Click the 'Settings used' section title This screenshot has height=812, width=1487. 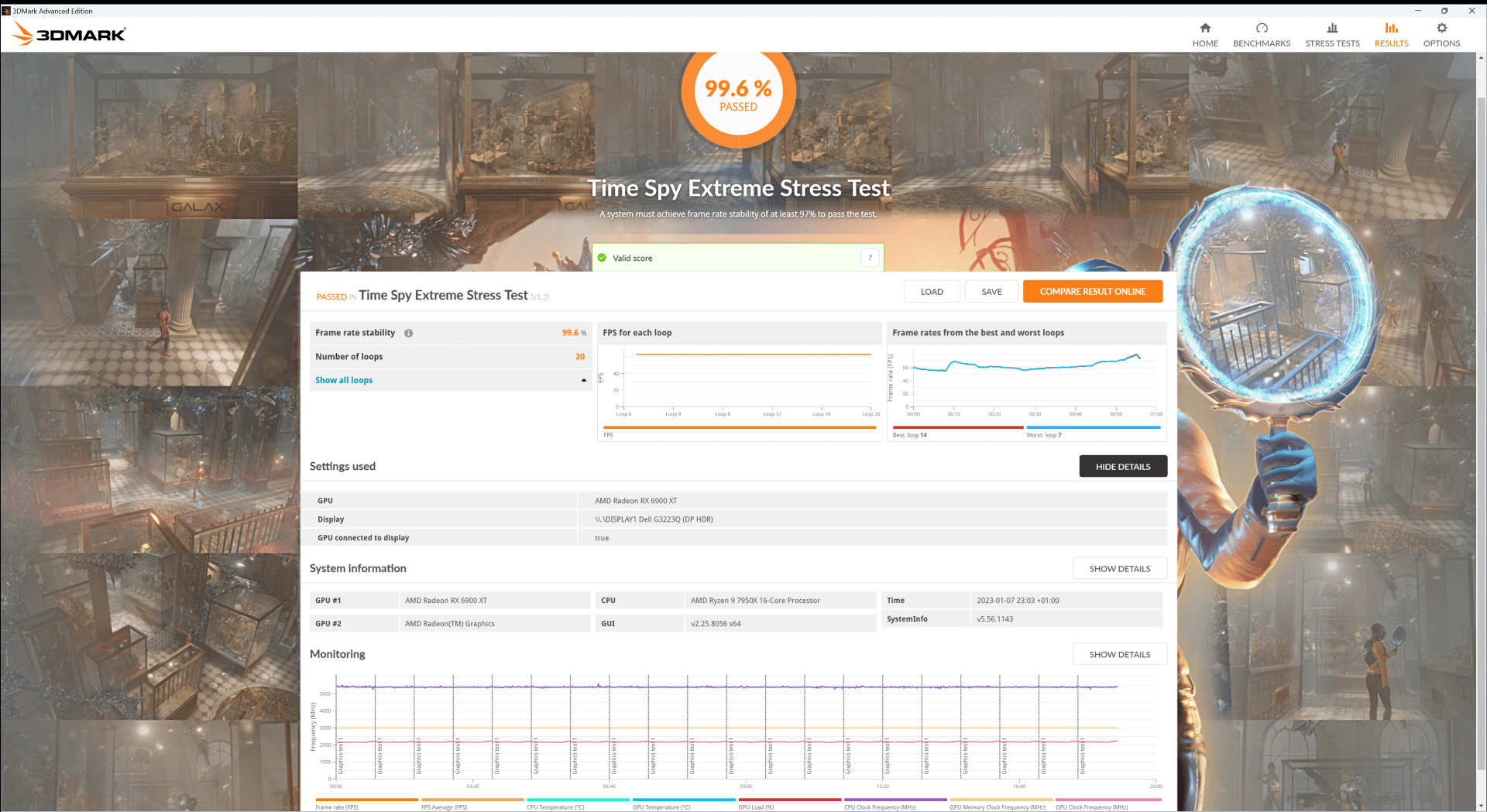342,466
